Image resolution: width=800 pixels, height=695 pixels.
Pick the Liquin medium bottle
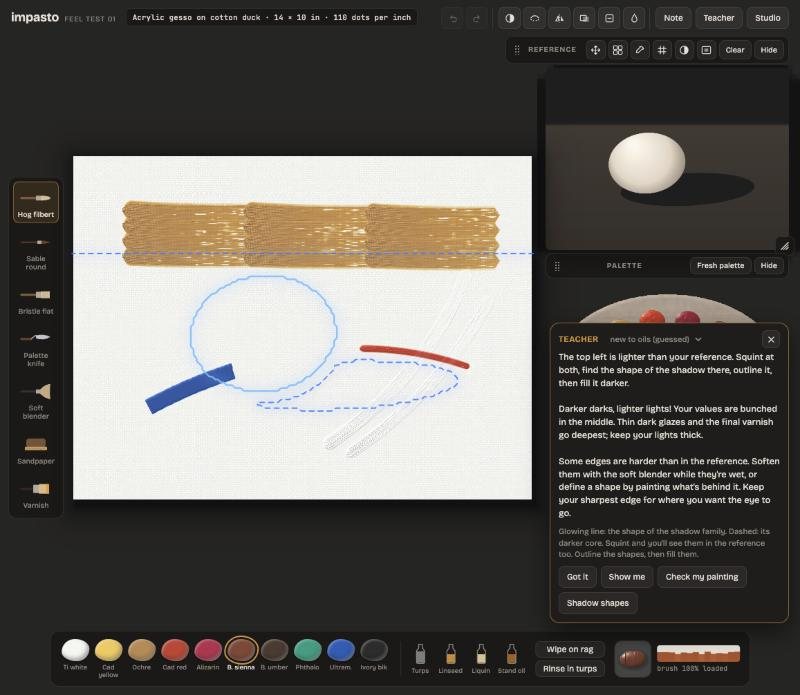coord(481,659)
